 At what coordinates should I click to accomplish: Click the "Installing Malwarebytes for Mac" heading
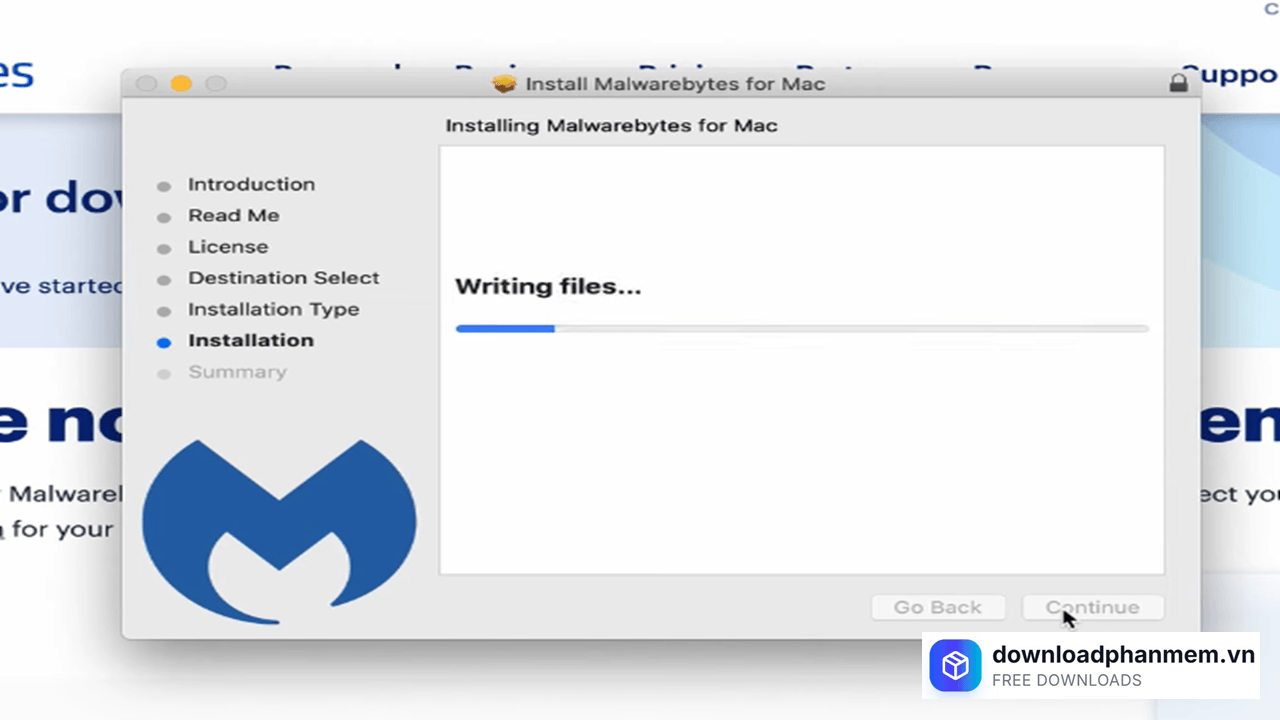pyautogui.click(x=611, y=126)
